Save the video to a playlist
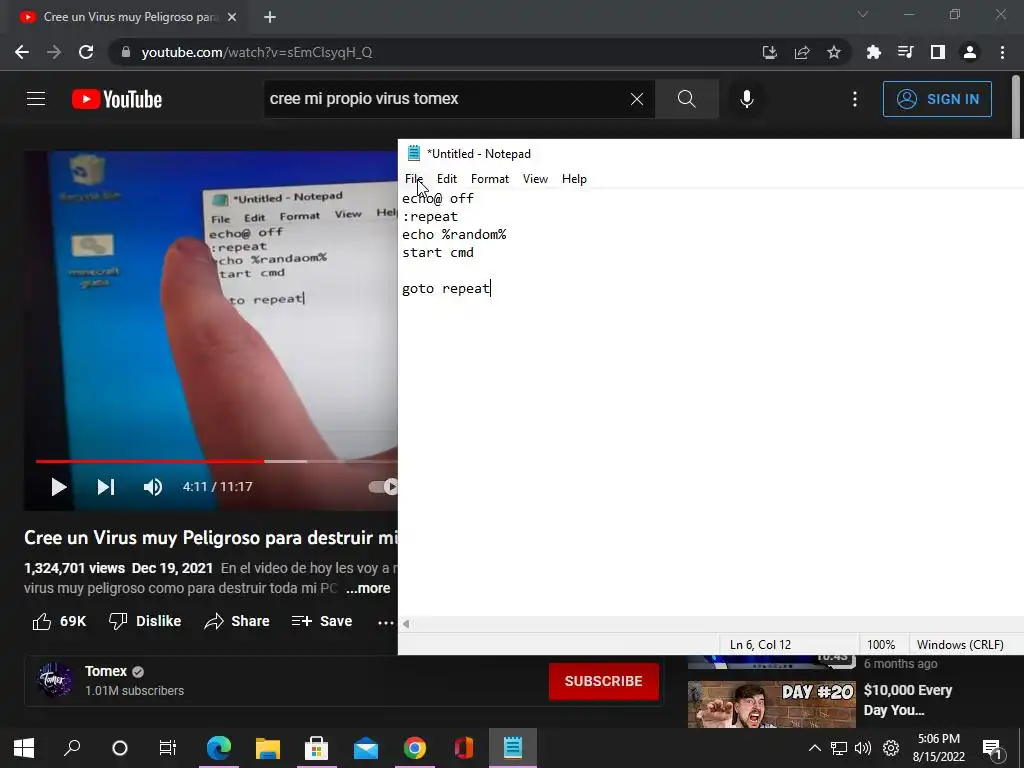The height and width of the screenshot is (768, 1024). (x=322, y=621)
